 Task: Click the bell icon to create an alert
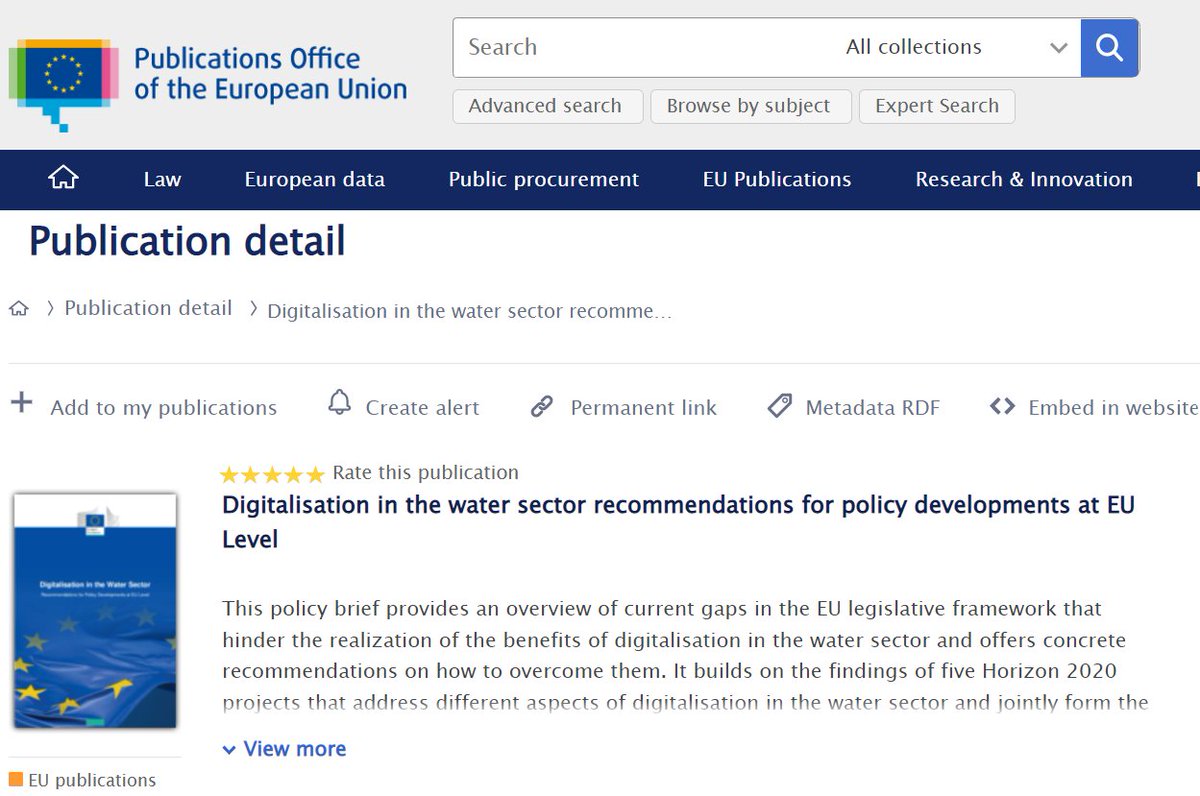coord(339,404)
